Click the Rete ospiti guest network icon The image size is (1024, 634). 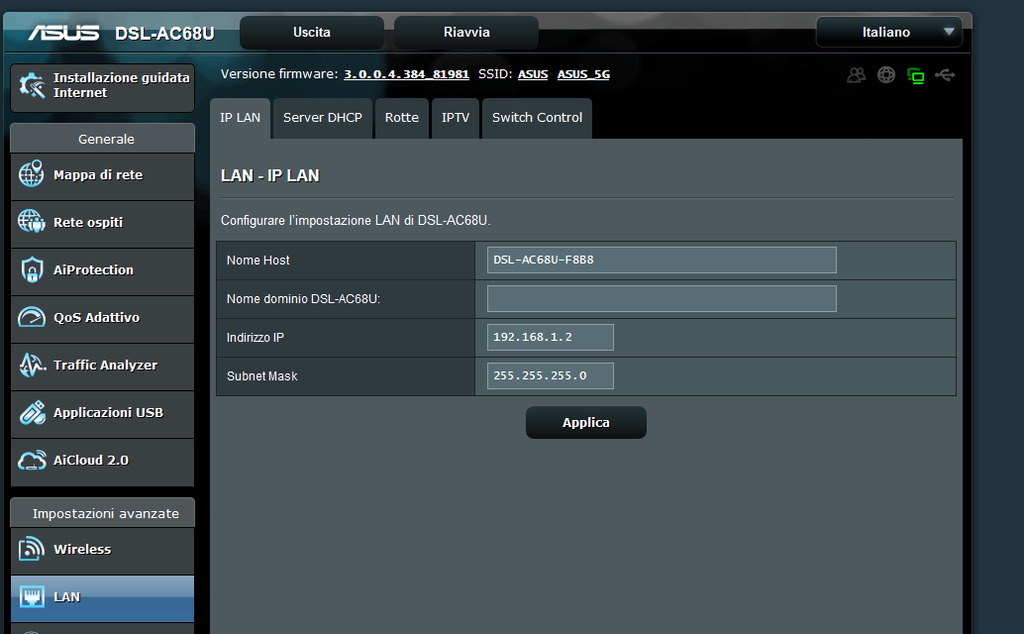click(31, 221)
